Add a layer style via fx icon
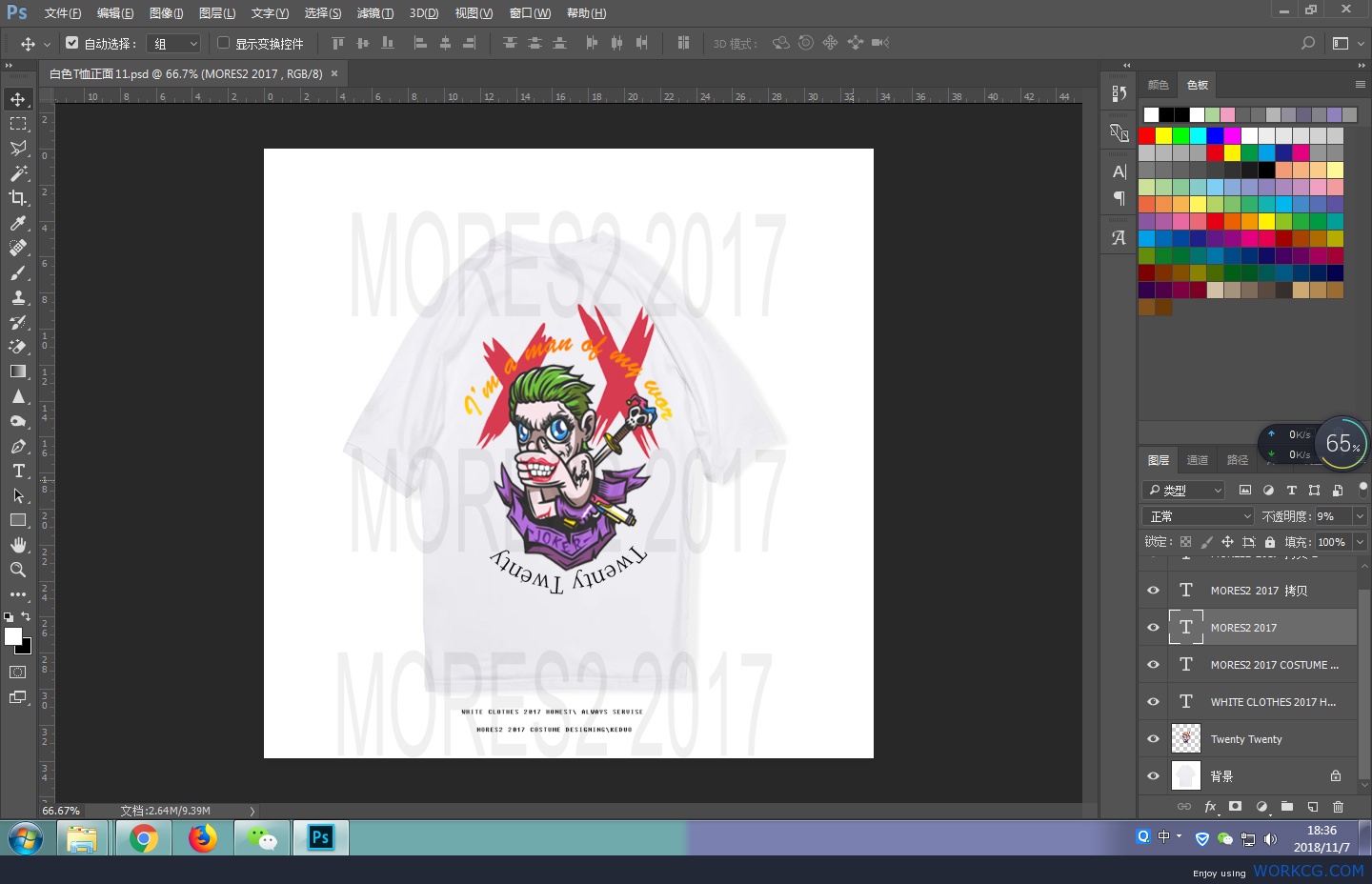Image resolution: width=1372 pixels, height=884 pixels. [1210, 807]
